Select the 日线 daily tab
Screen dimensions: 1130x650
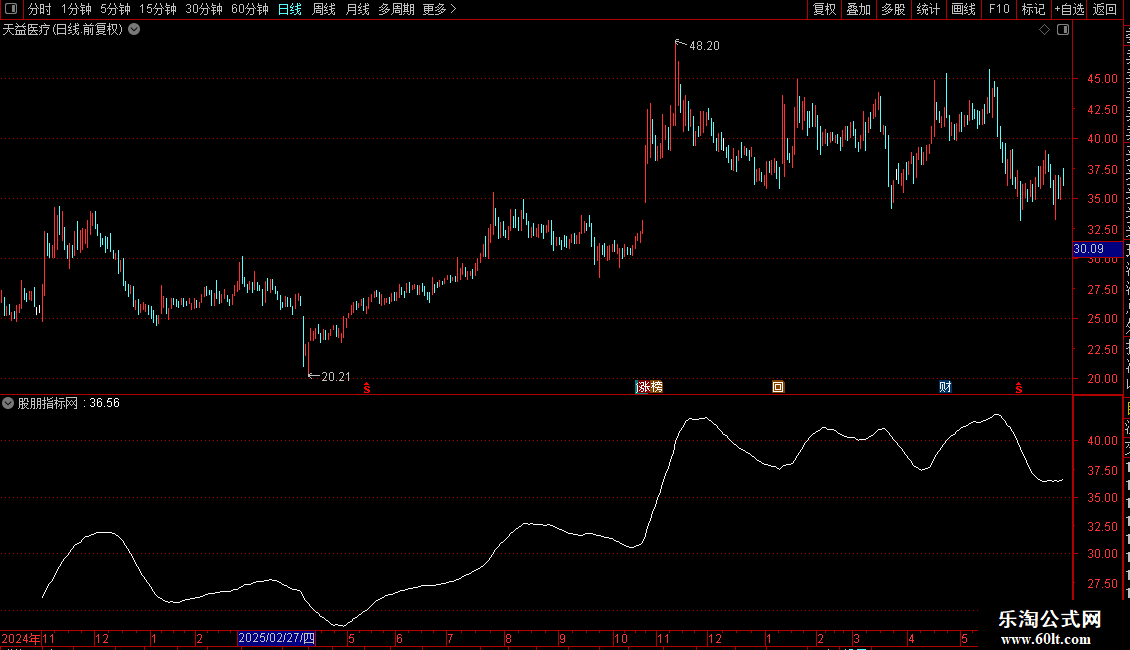coord(290,9)
